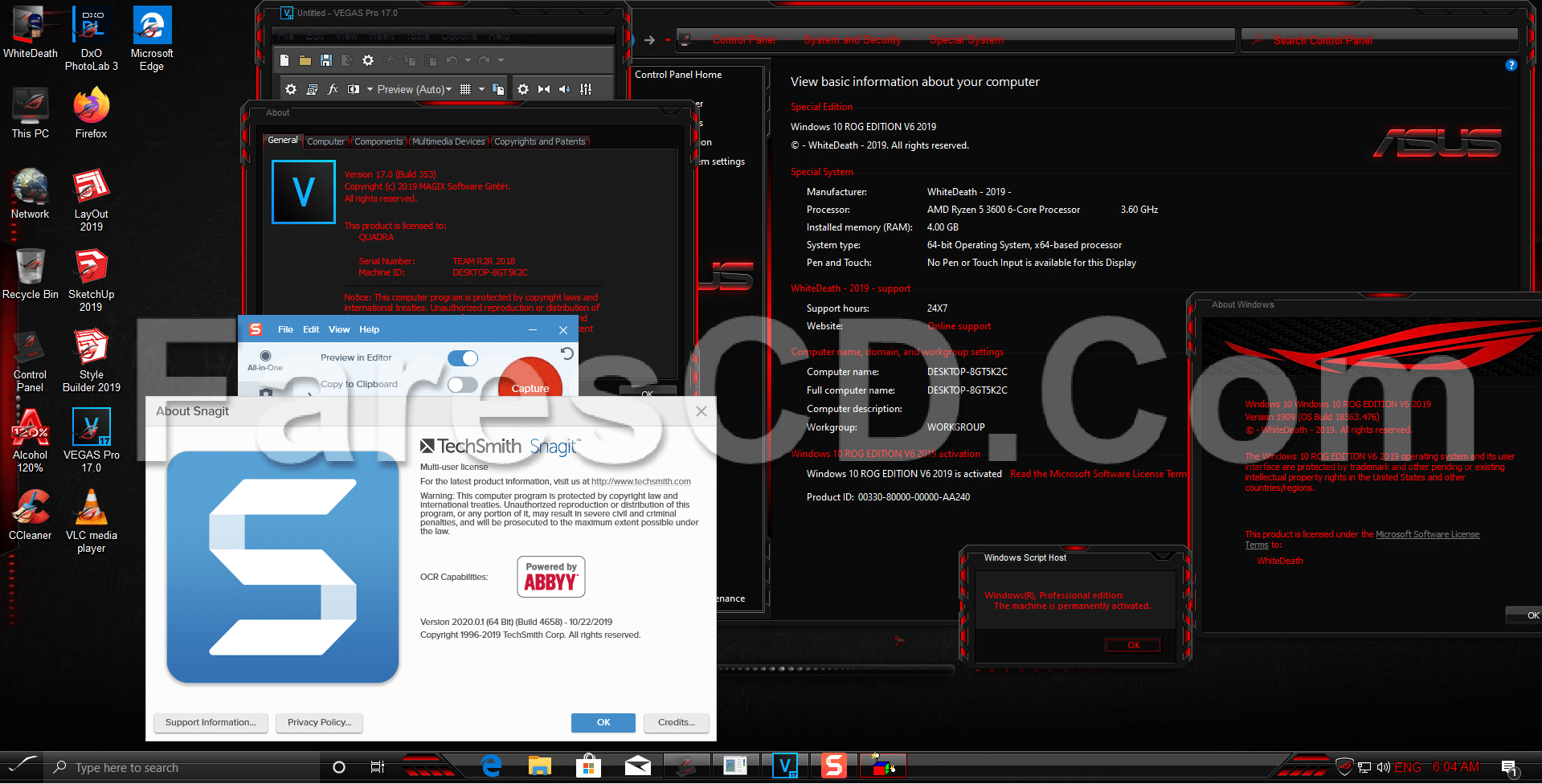Click Snagit reset undo arrow icon

pyautogui.click(x=567, y=353)
